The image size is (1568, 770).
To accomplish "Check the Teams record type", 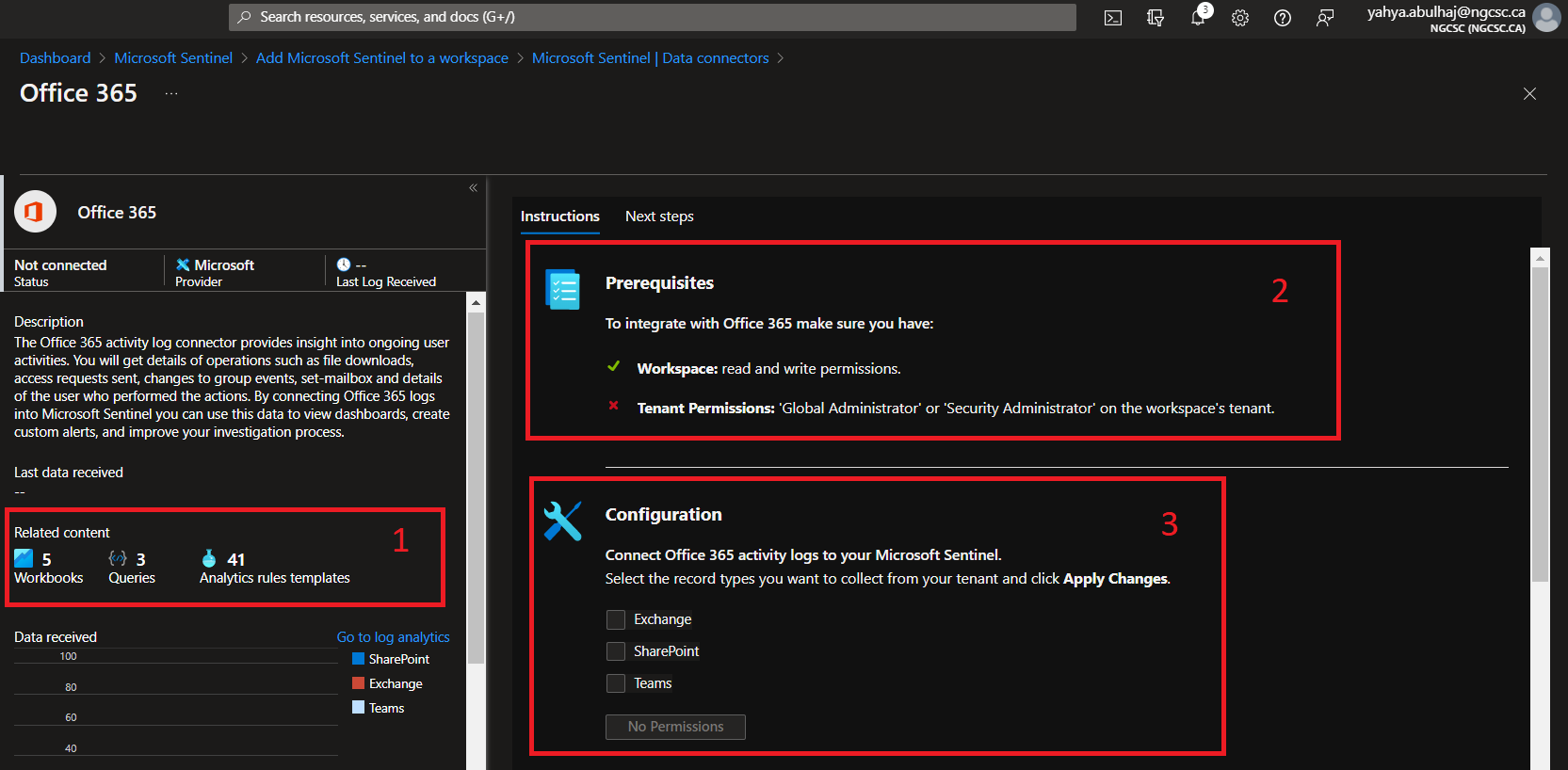I will tap(616, 683).
